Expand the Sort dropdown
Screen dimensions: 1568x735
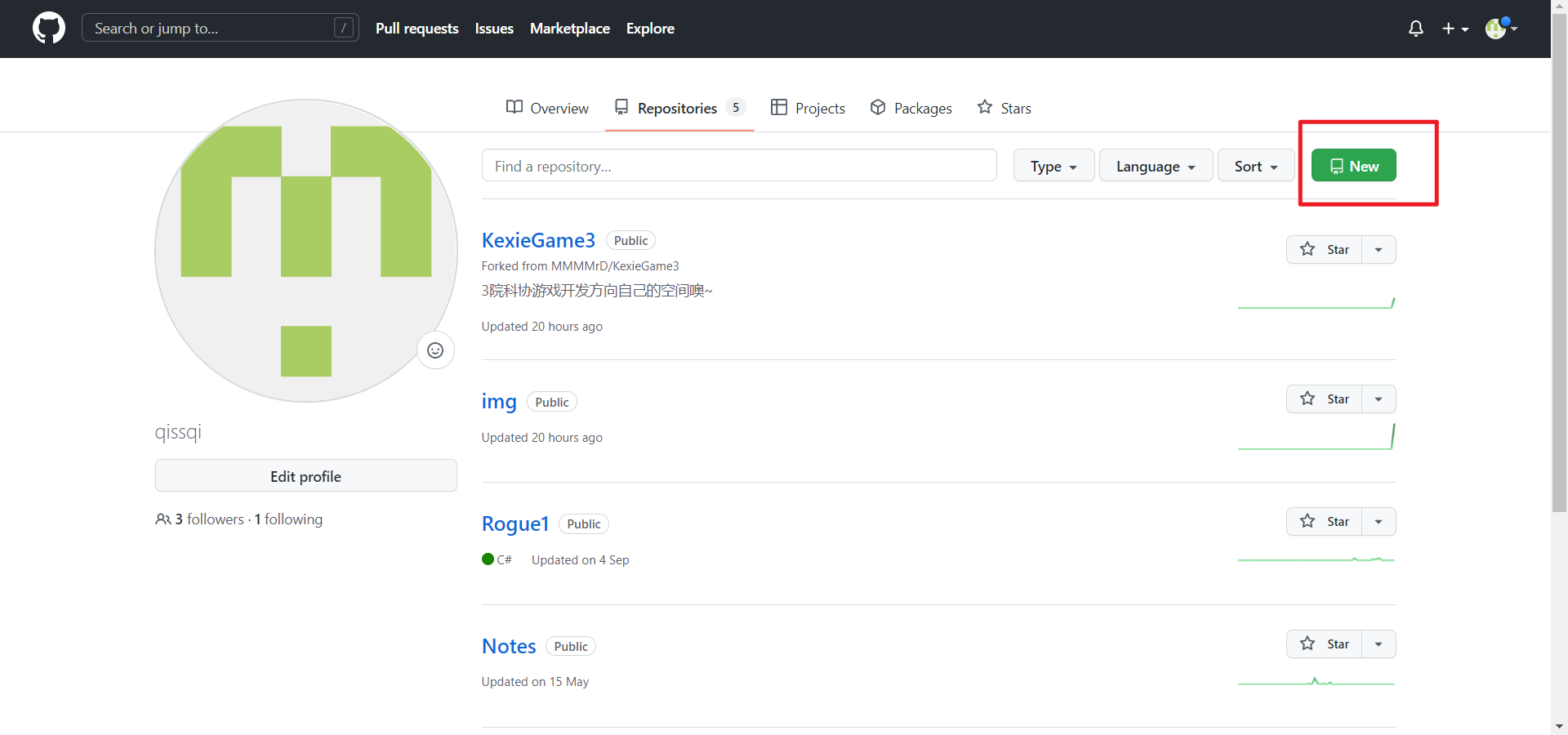point(1256,166)
